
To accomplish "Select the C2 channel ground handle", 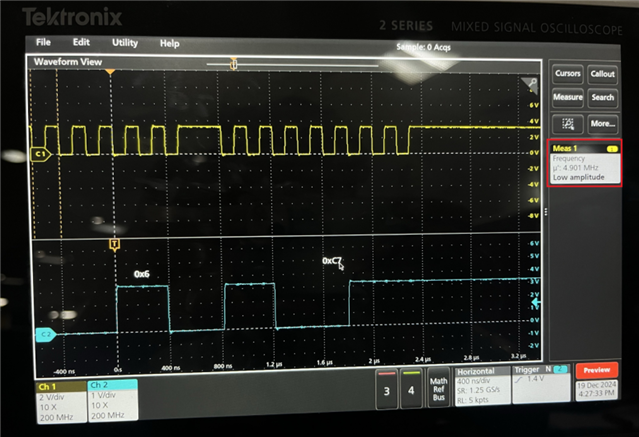I will click(x=46, y=334).
